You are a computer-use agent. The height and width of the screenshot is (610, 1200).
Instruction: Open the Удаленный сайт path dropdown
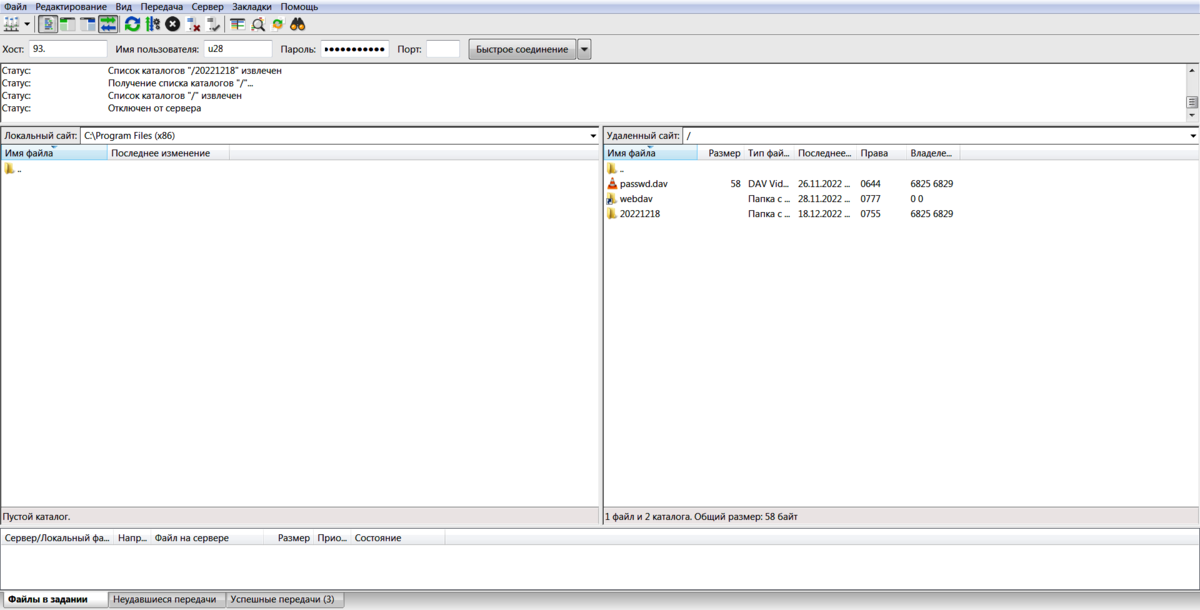point(1193,135)
